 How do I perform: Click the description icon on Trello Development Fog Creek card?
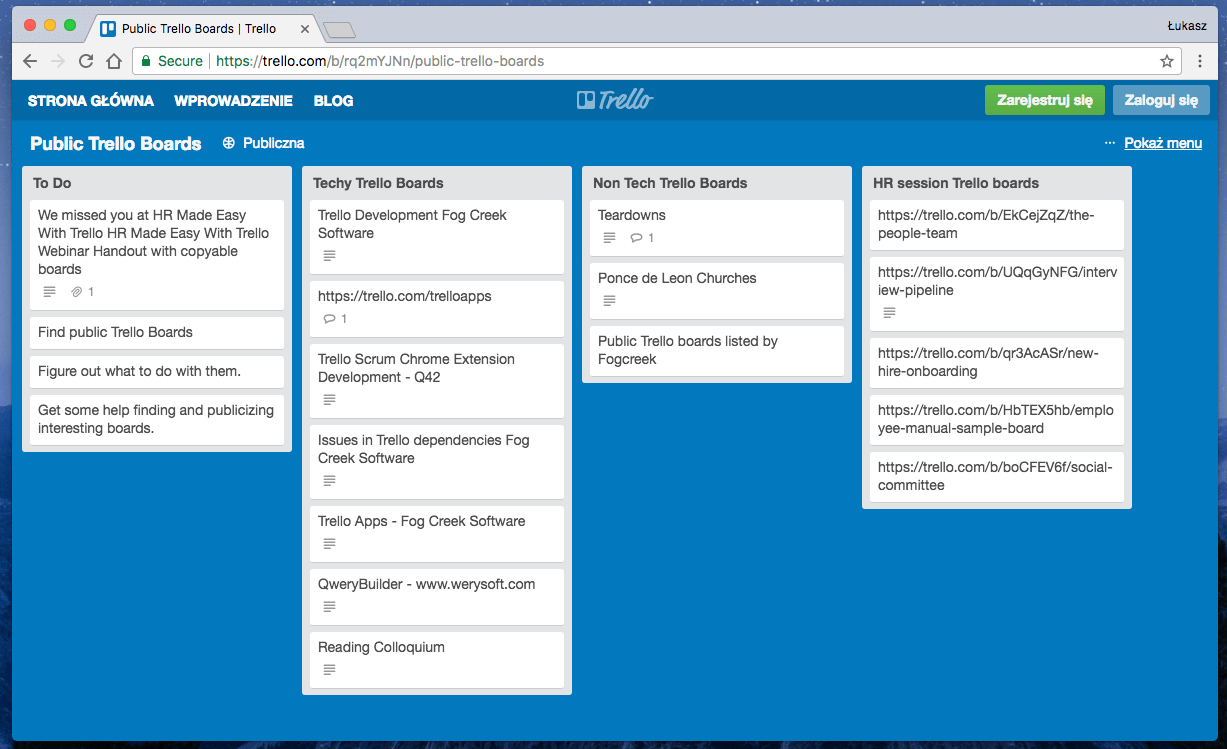[329, 256]
